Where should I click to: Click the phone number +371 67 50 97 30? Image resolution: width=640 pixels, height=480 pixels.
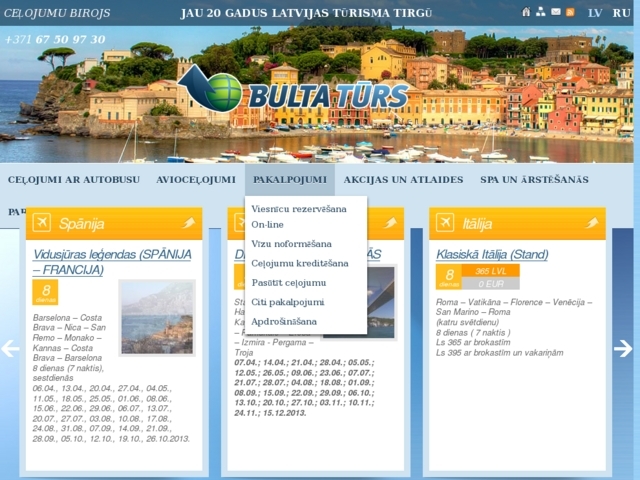click(x=55, y=39)
